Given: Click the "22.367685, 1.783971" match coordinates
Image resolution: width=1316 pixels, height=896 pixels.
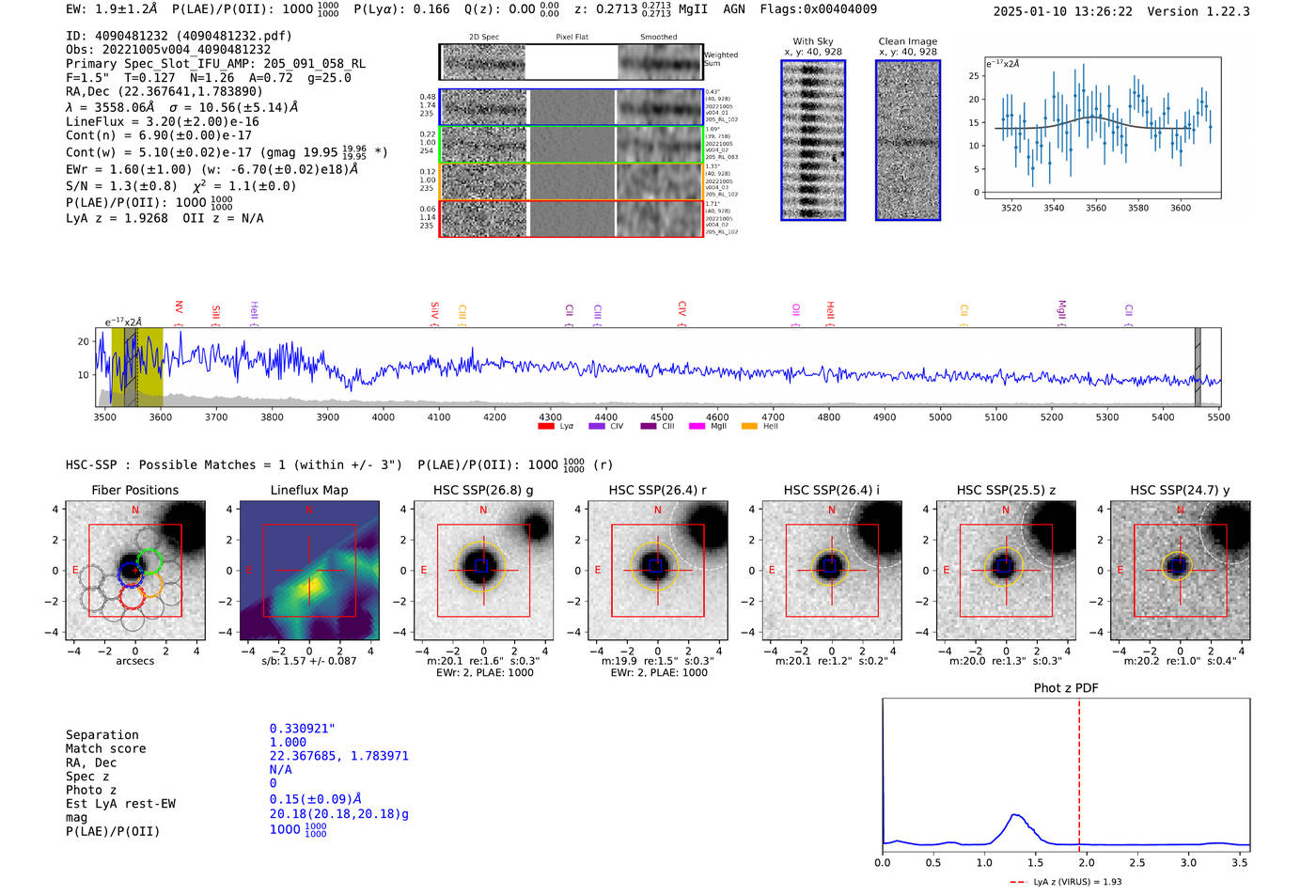Looking at the screenshot, I should point(339,756).
